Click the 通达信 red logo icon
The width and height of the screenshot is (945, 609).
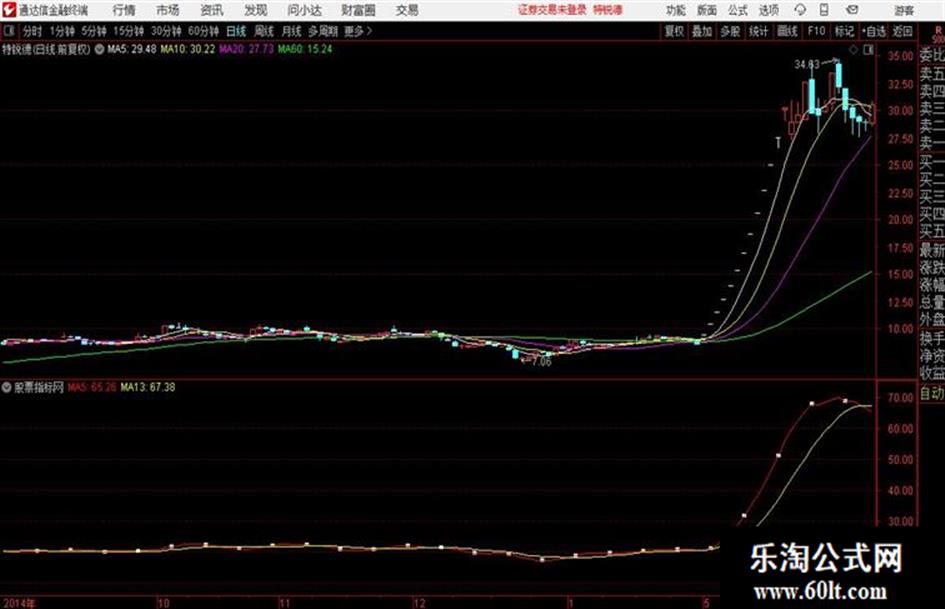point(9,10)
